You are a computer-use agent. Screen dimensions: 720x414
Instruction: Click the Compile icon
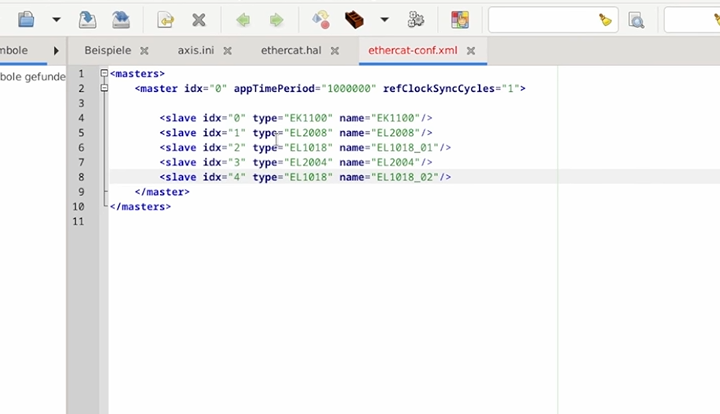pos(321,19)
